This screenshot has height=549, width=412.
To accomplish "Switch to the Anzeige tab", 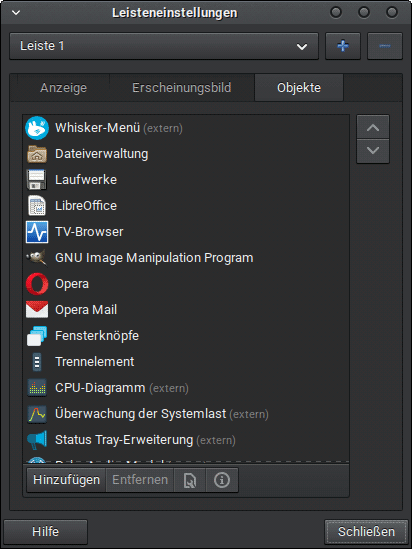I will click(x=63, y=88).
